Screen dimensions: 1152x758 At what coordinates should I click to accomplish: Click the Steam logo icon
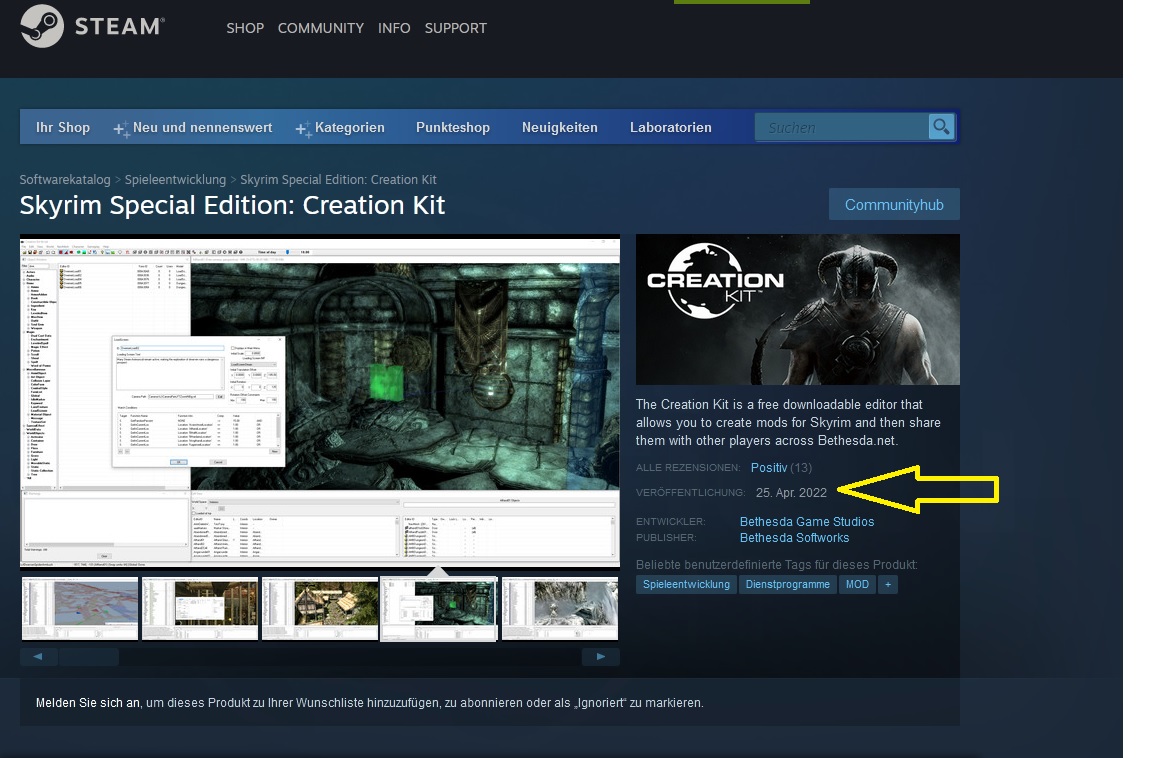tap(42, 27)
